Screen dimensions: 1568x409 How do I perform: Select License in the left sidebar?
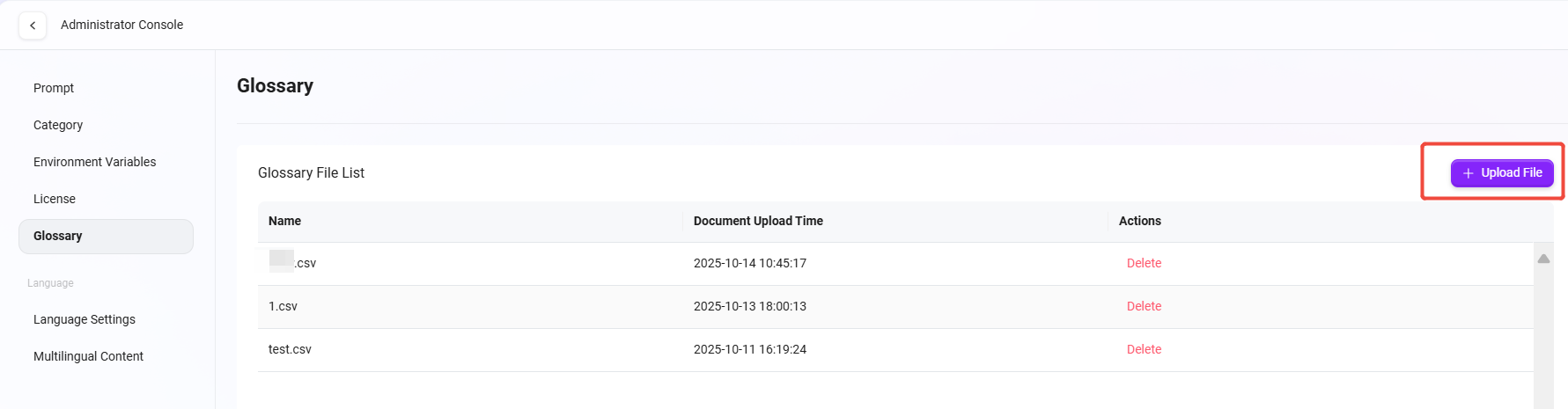(x=55, y=199)
